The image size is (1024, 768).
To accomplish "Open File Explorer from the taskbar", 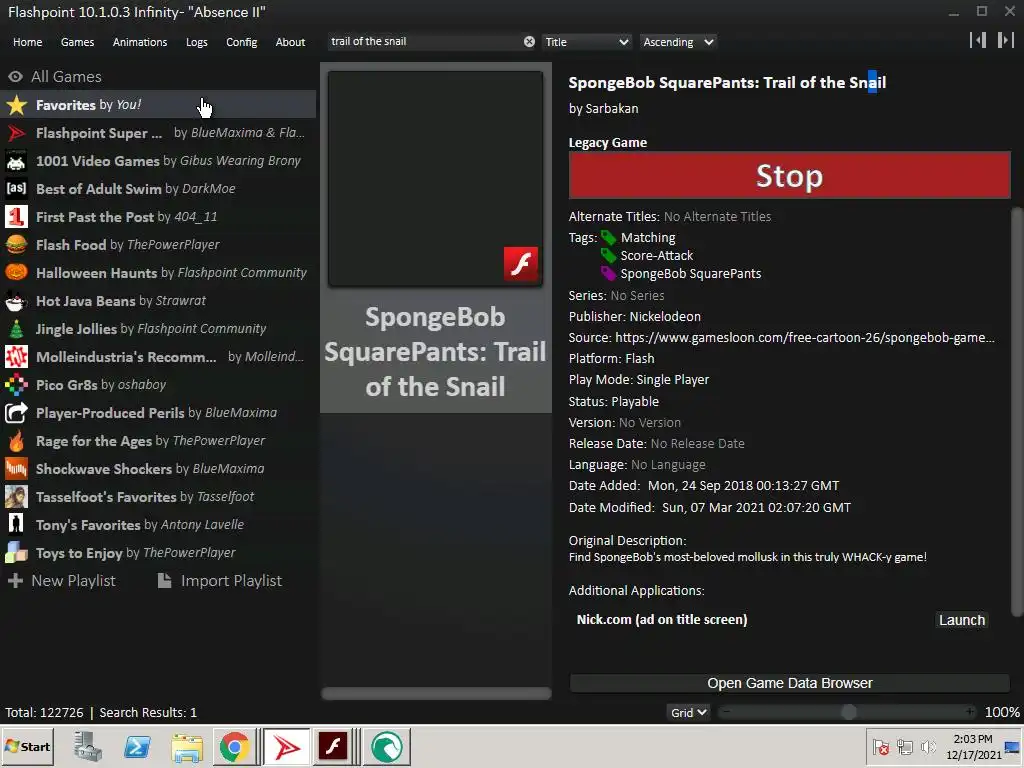I will click(187, 746).
